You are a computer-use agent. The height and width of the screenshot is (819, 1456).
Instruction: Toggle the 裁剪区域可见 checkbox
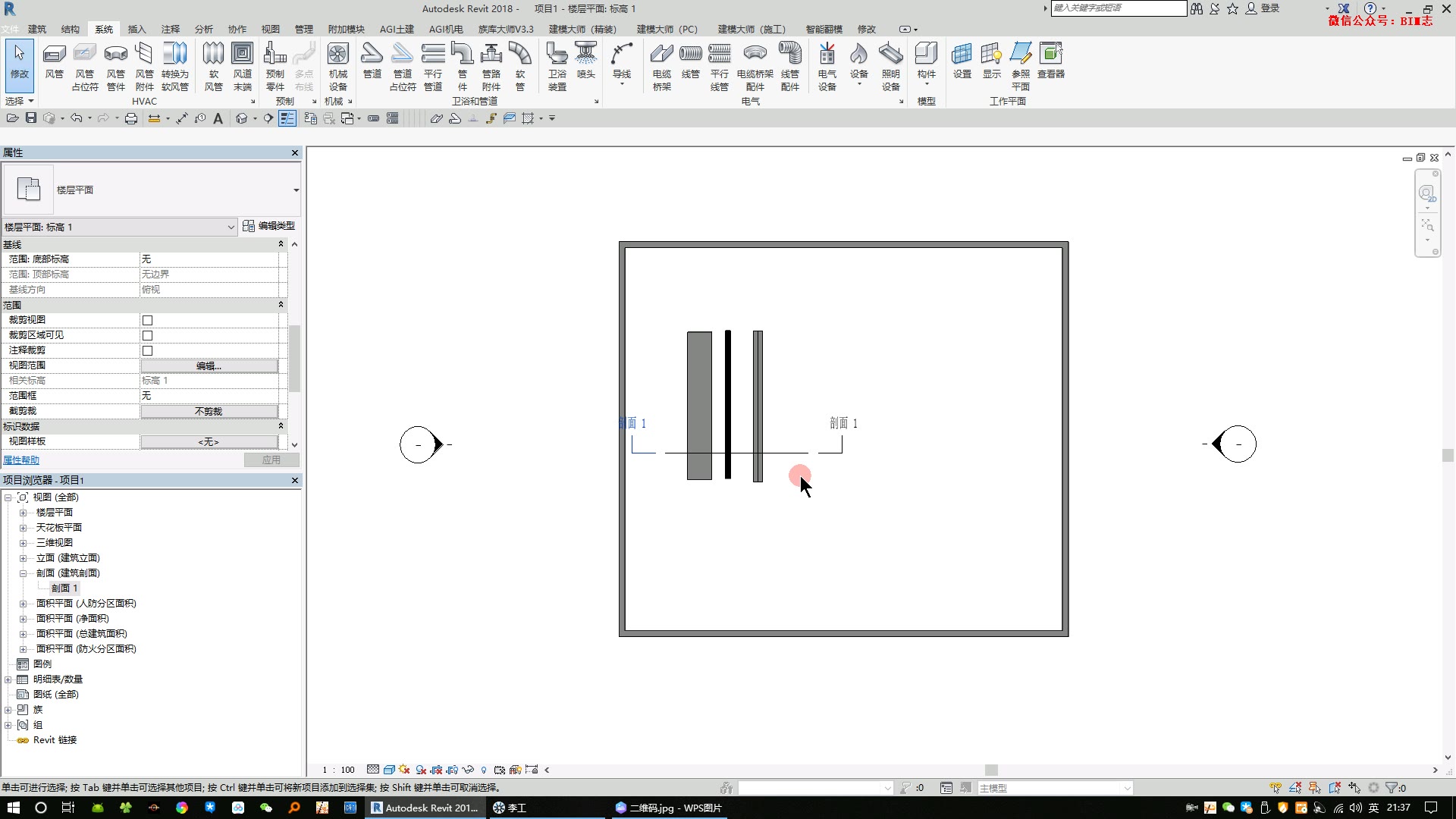coord(148,335)
